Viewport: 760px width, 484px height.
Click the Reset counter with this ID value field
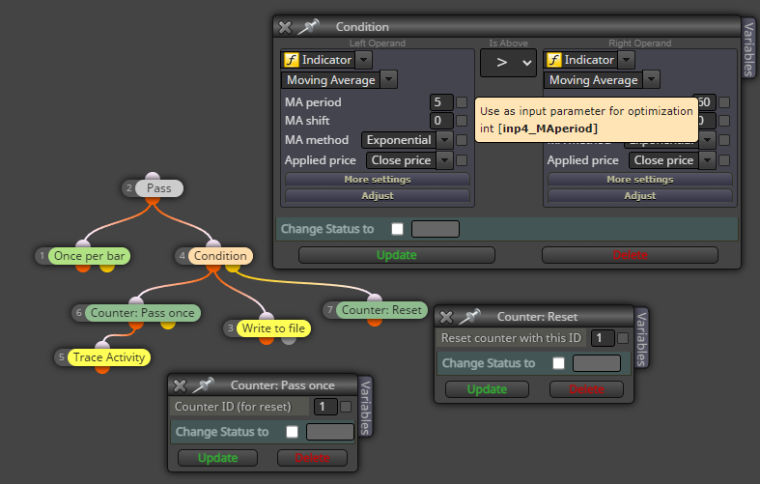pos(603,338)
